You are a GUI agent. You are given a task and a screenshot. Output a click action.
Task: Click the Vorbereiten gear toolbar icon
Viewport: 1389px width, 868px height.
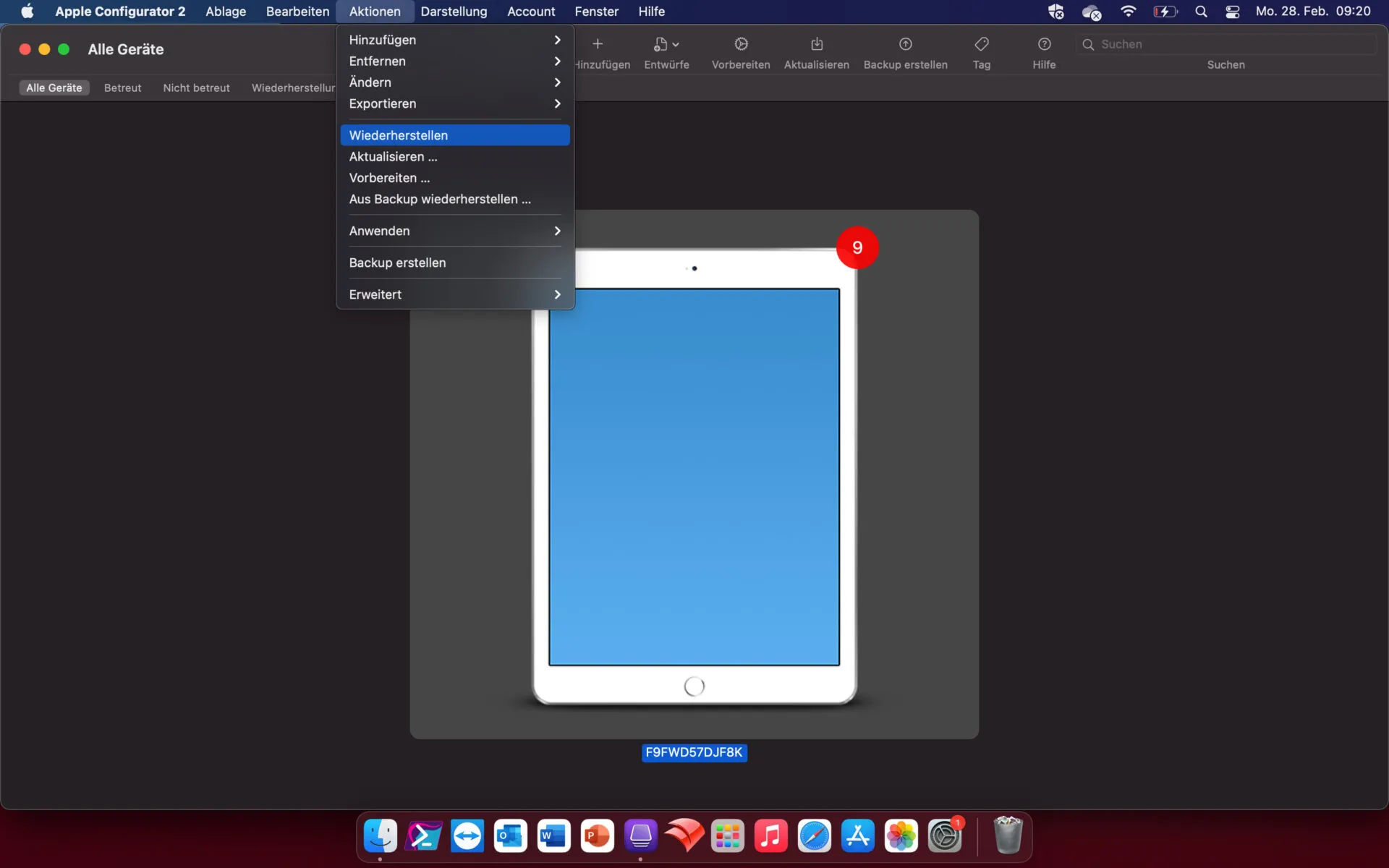(741, 44)
